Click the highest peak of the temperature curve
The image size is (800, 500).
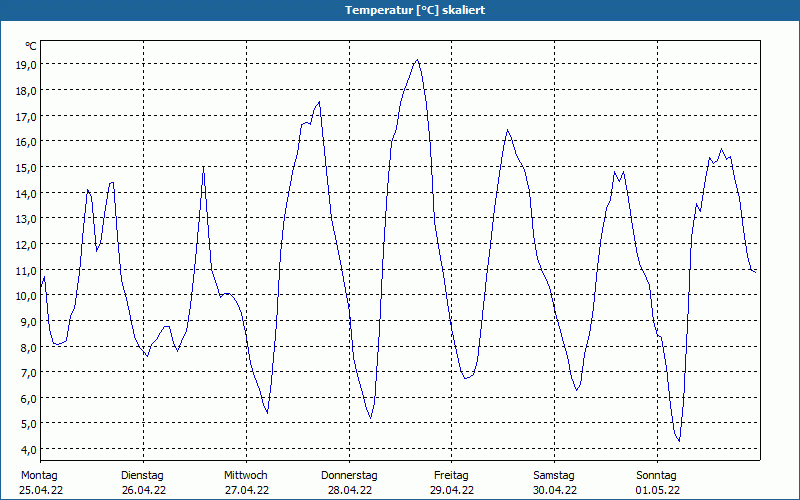[x=417, y=60]
